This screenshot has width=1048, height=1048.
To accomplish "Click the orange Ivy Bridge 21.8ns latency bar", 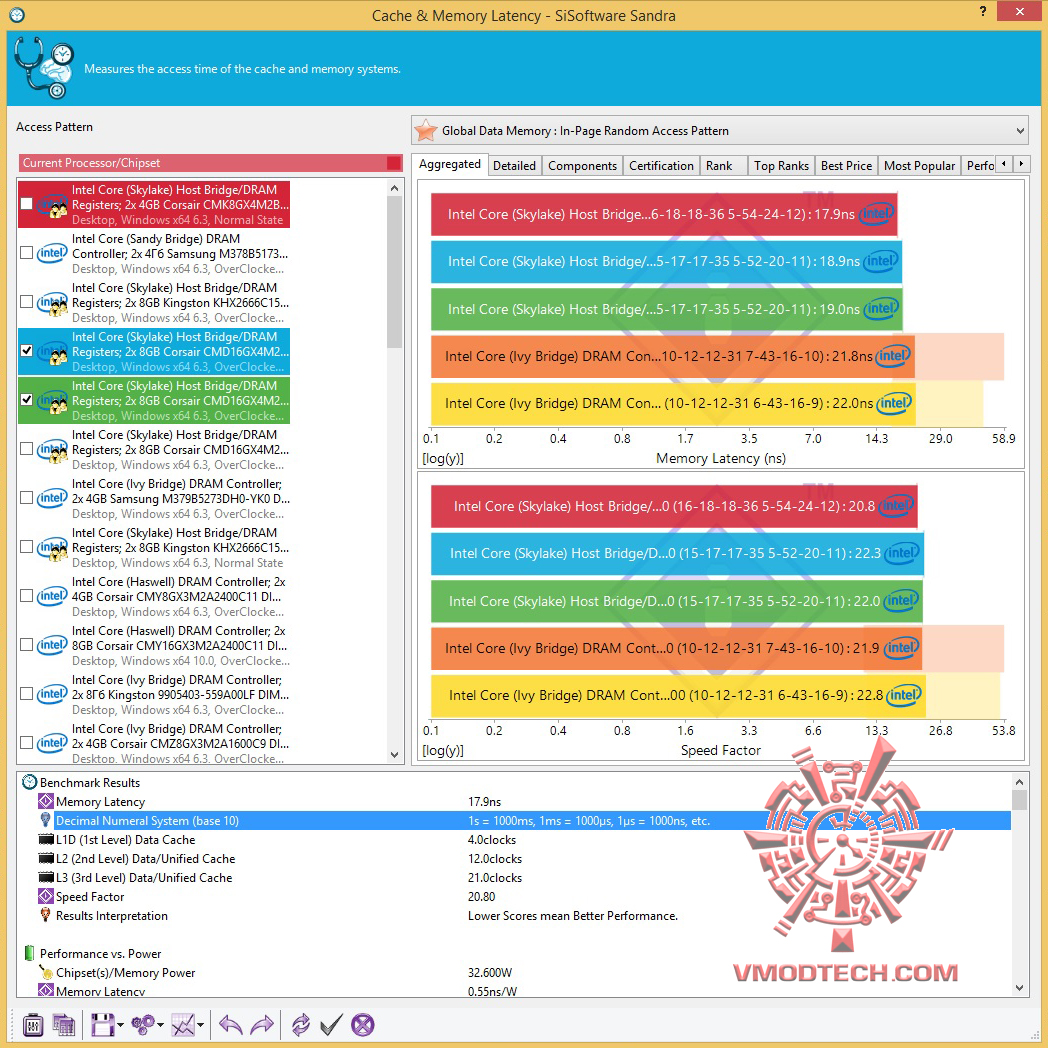I will [x=672, y=356].
